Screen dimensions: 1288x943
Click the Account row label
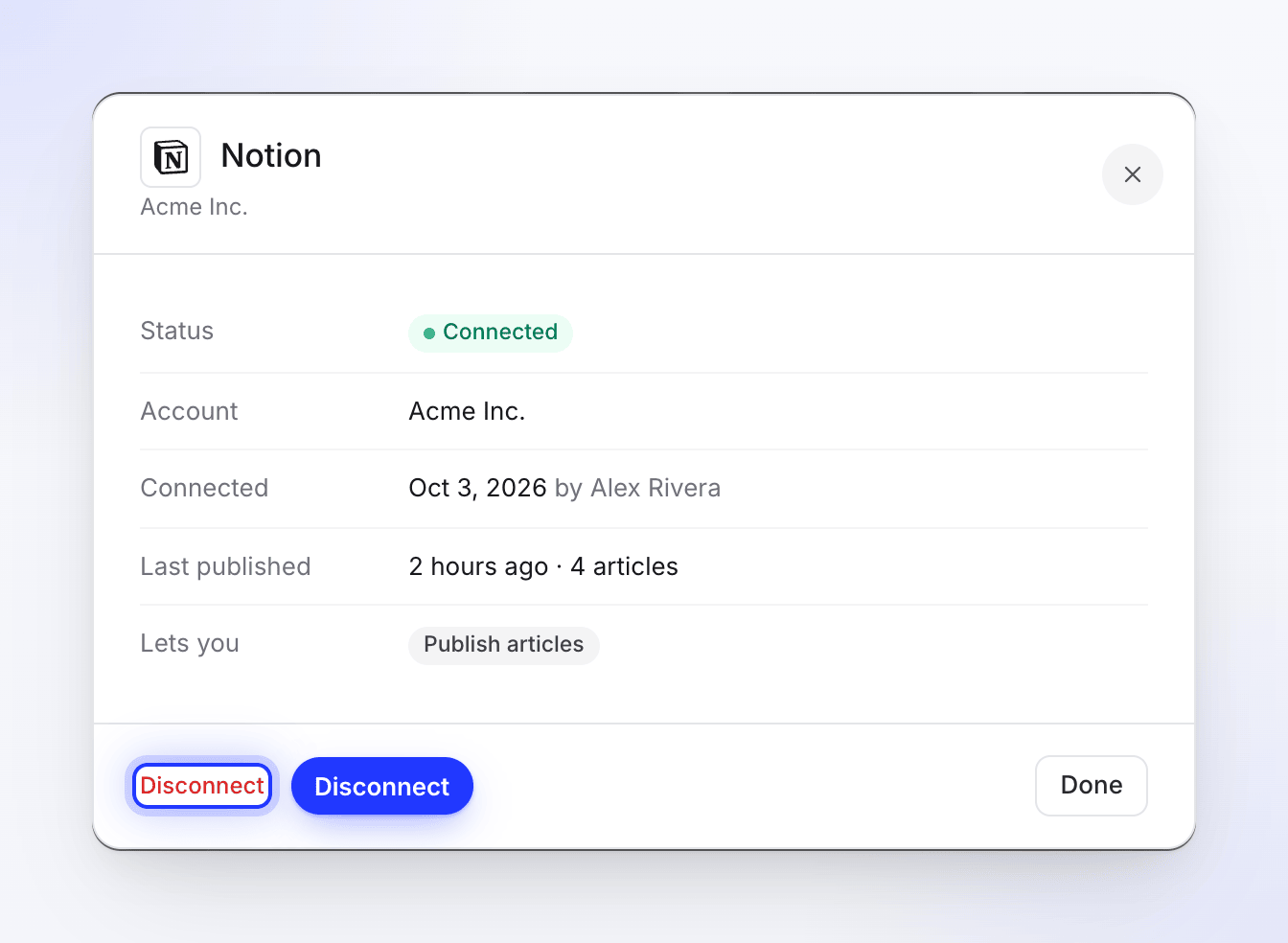coord(190,411)
